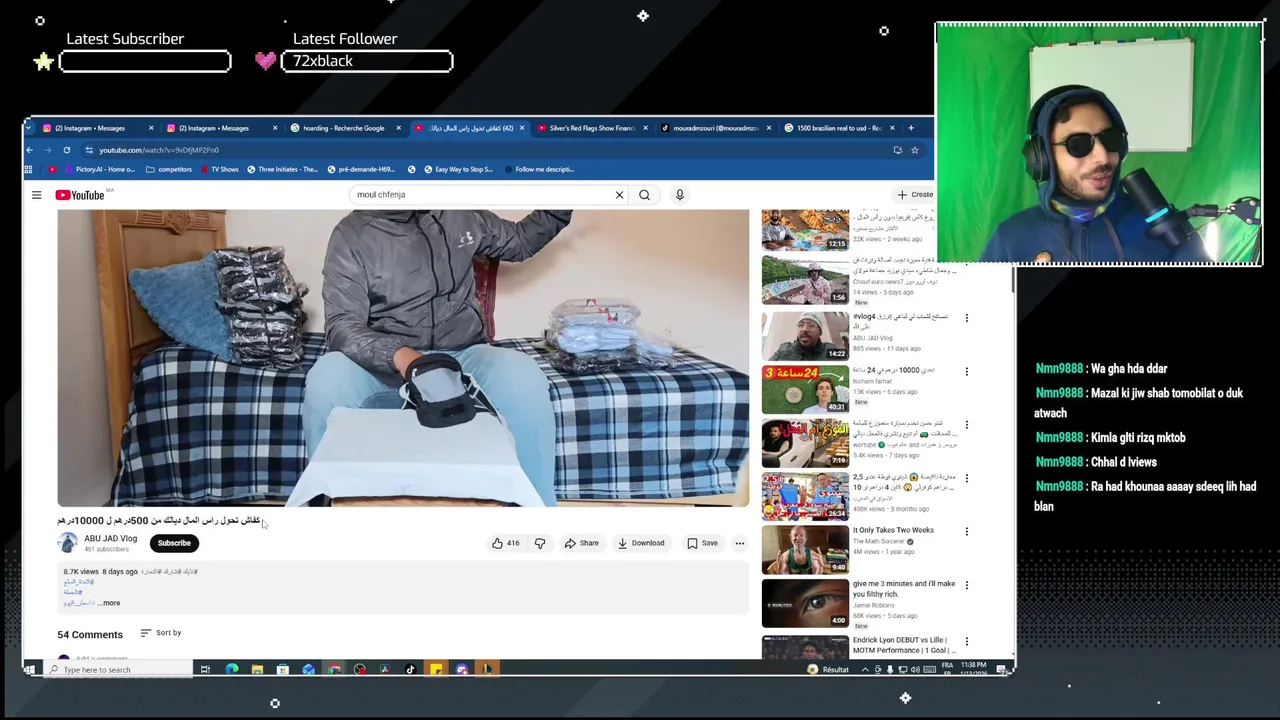
Task: Open a new browser tab
Action: 911,128
